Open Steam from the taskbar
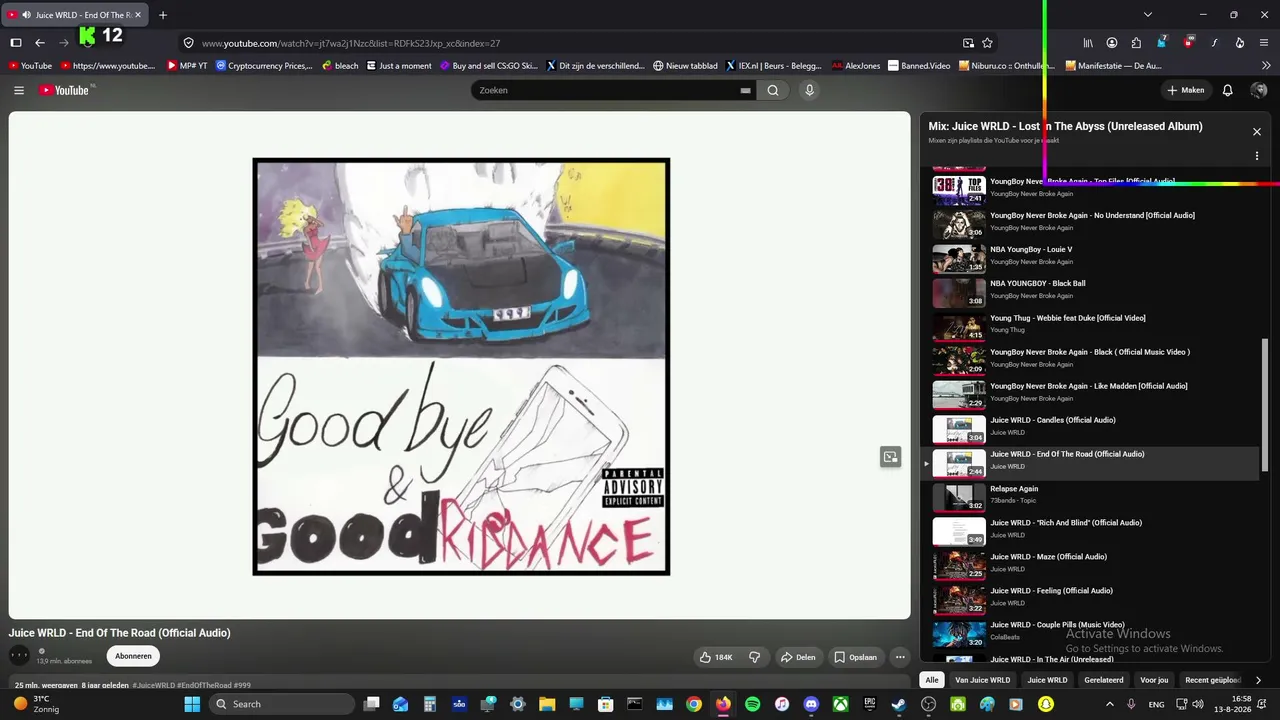This screenshot has height=720, width=1280. pyautogui.click(x=898, y=704)
